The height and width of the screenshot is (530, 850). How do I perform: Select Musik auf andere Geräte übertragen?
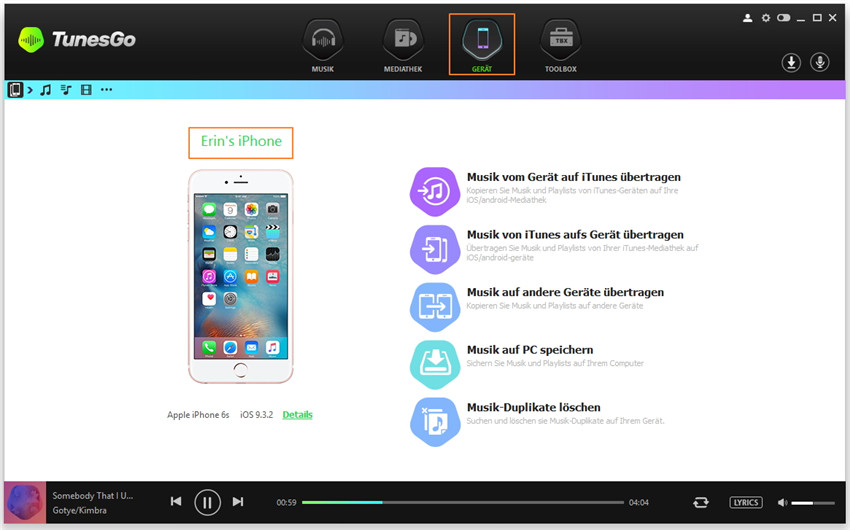565,292
